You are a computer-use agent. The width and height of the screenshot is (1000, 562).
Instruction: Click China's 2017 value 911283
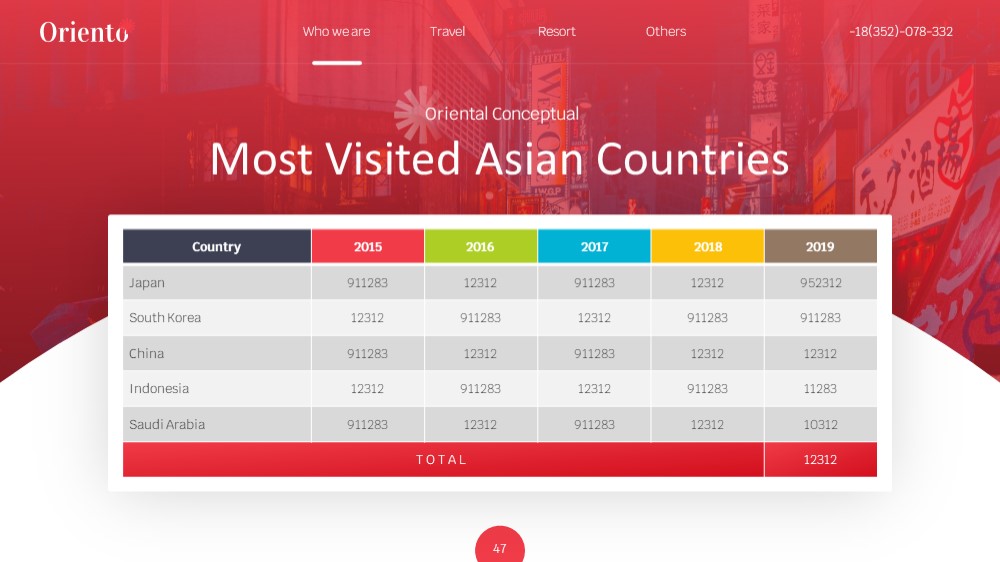(594, 353)
